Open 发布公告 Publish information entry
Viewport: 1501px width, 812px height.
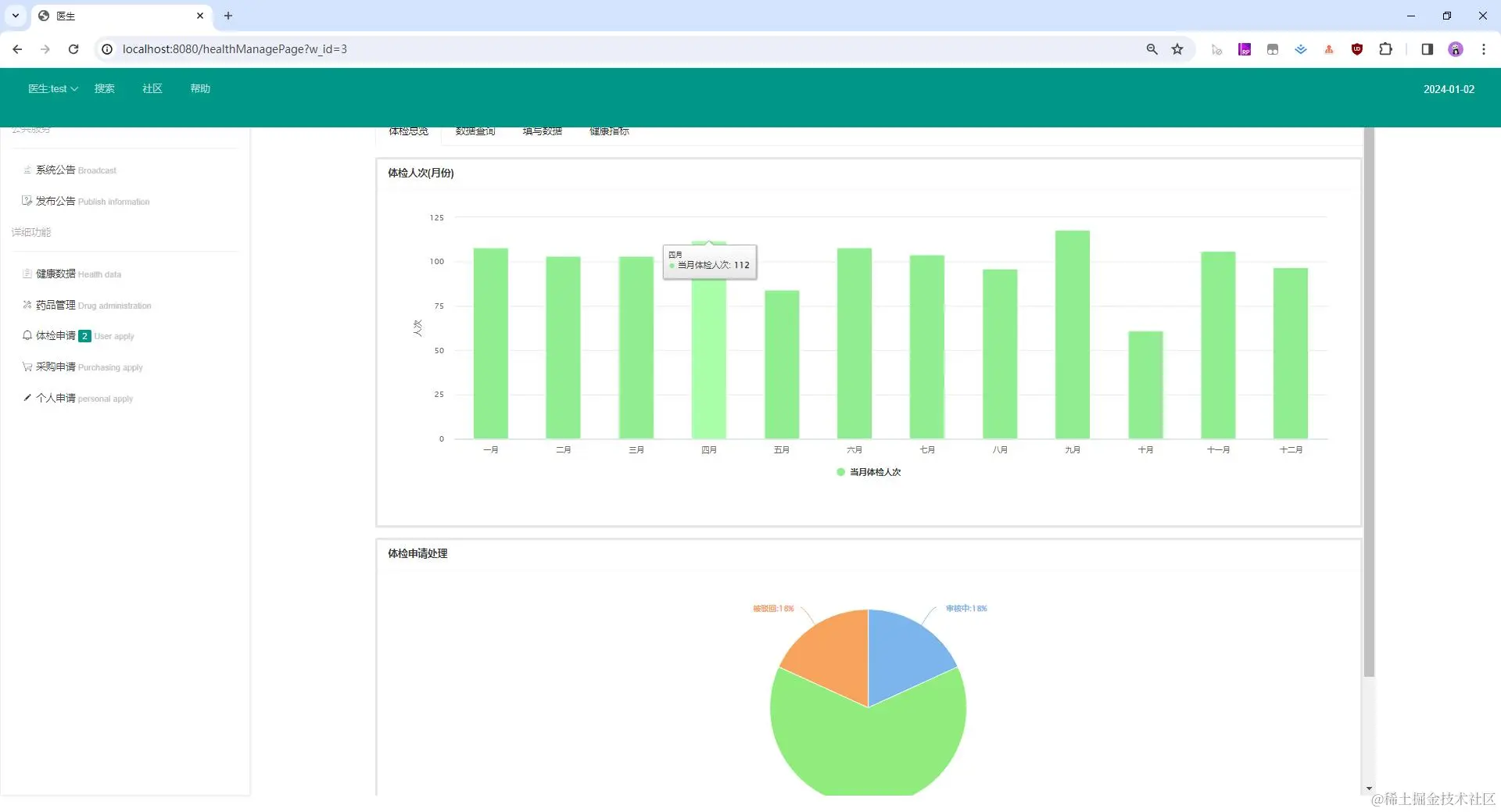point(86,202)
